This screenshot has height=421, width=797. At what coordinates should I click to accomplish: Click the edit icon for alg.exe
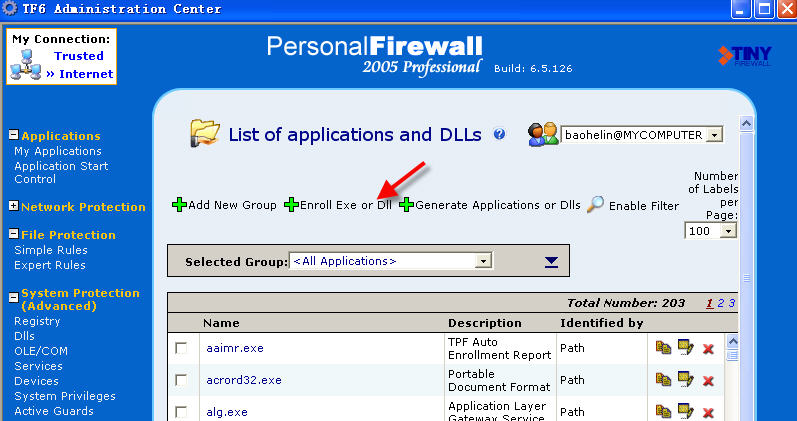point(685,411)
